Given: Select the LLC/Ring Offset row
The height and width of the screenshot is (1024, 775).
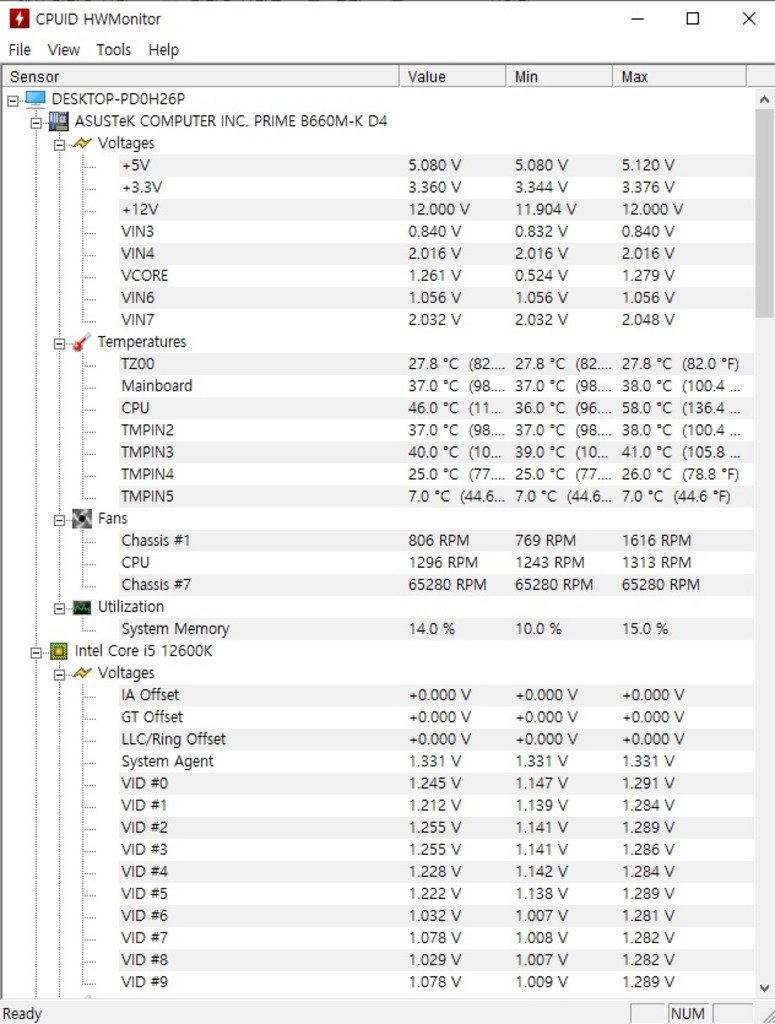Looking at the screenshot, I should point(436,739).
